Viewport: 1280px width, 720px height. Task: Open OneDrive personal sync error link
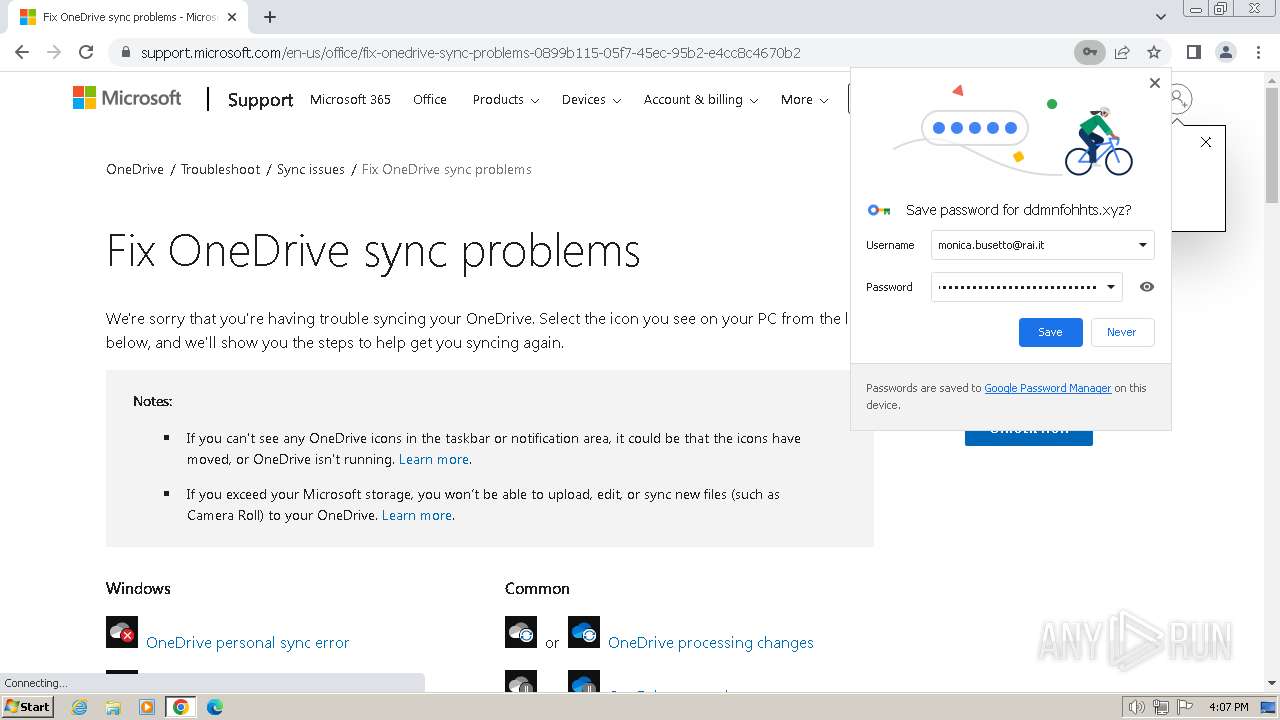248,642
